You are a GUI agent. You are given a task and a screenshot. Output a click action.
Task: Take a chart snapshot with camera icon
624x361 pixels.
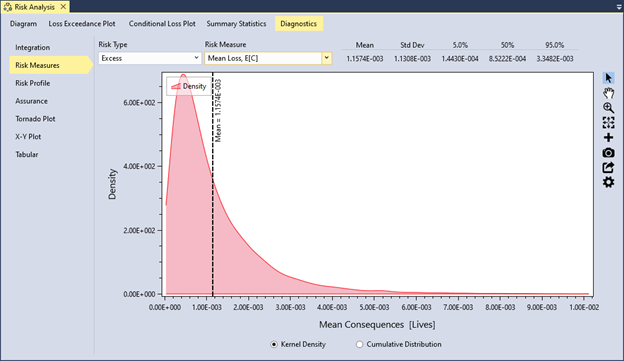pos(608,153)
